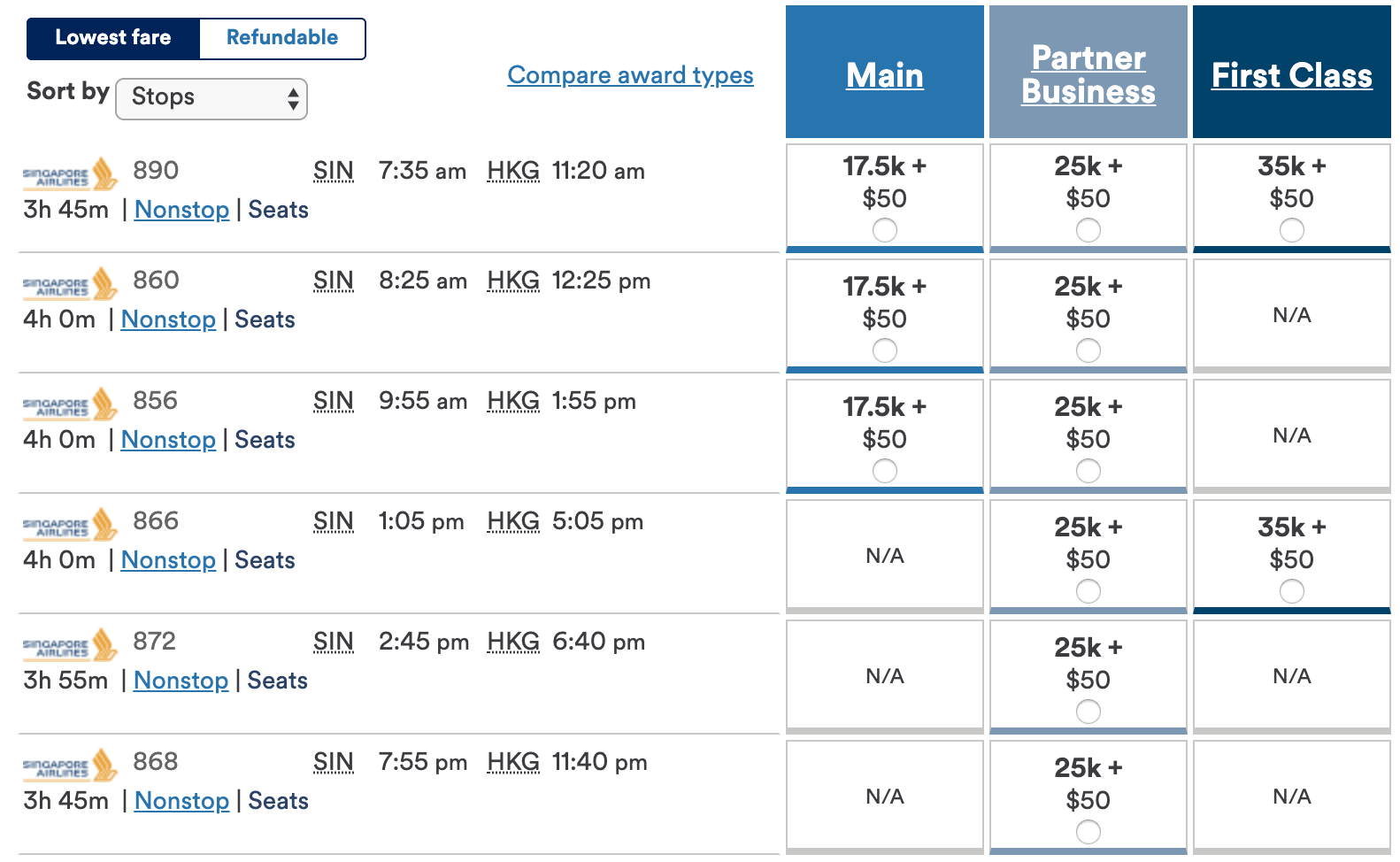Click Singapore Airlines logo for flight 860
Viewport: 1400px width, 862px height.
[70, 284]
